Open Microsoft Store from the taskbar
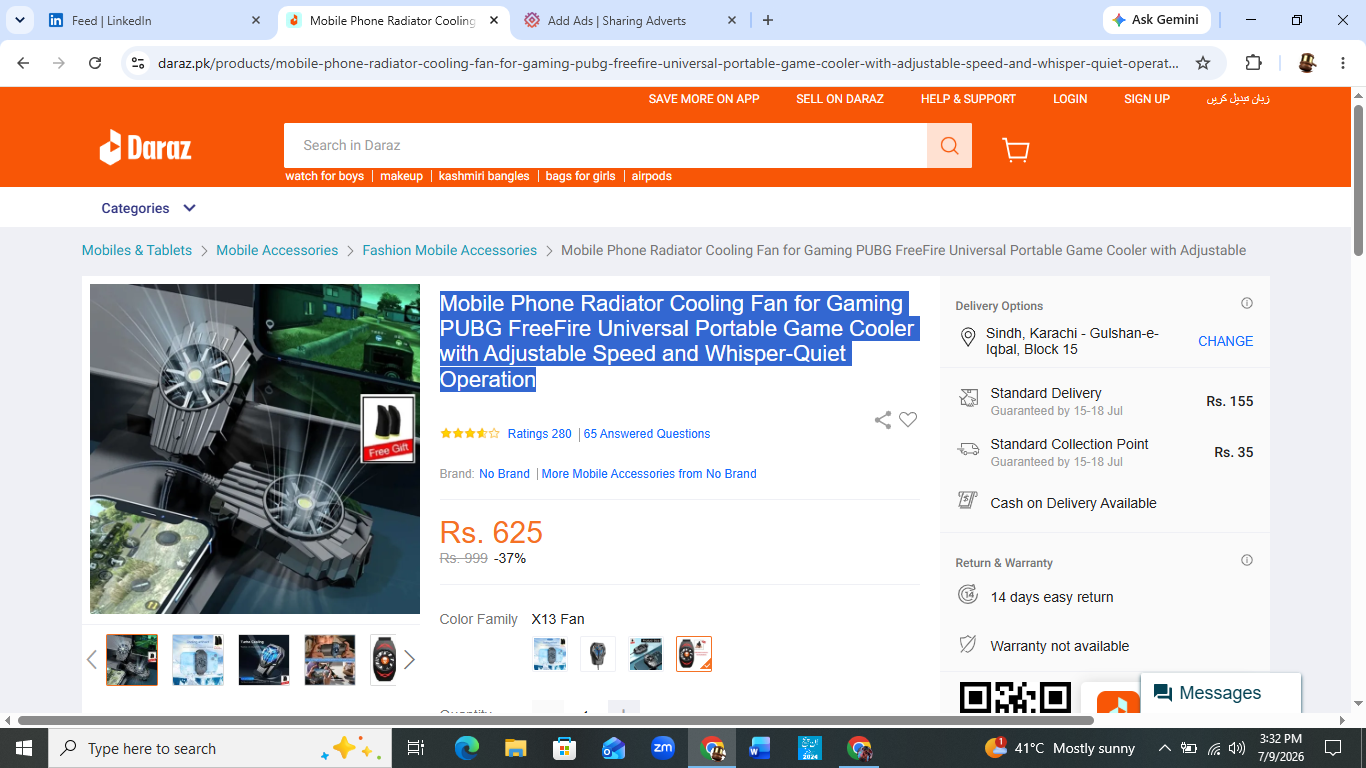The height and width of the screenshot is (768, 1366). (564, 748)
